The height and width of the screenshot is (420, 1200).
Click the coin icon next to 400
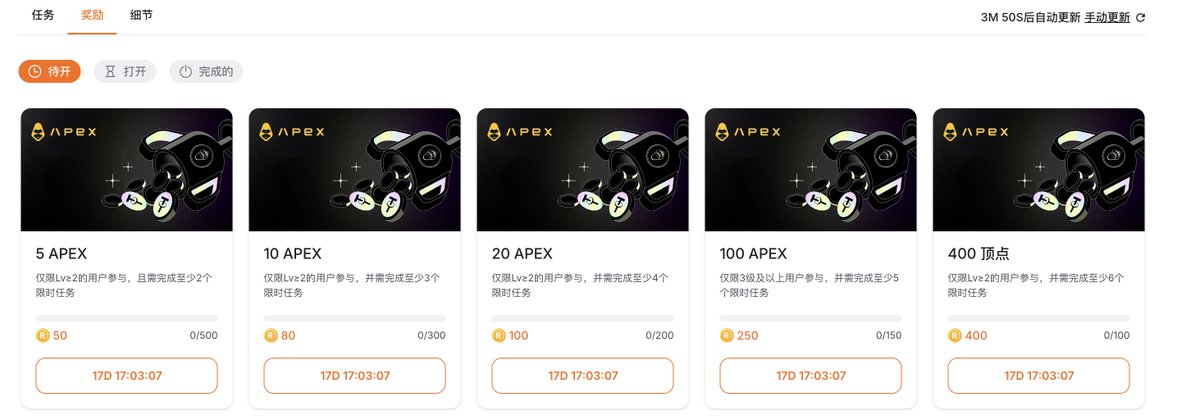[x=955, y=335]
